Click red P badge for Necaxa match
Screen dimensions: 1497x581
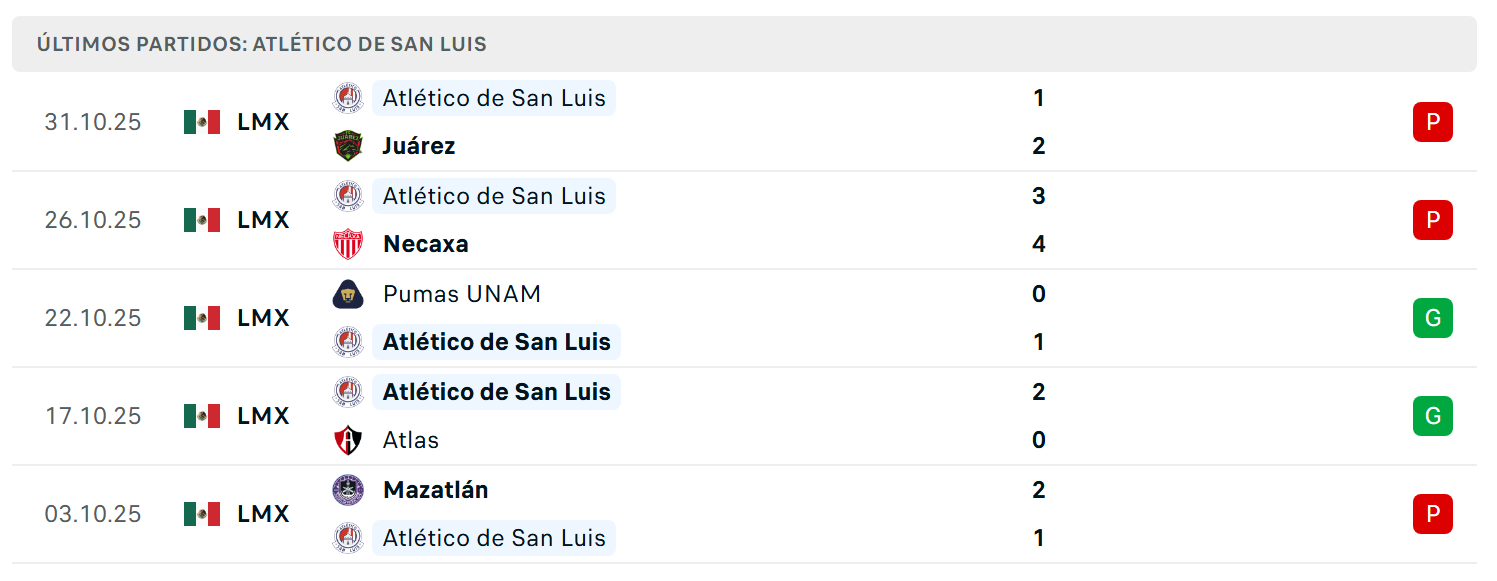point(1432,220)
